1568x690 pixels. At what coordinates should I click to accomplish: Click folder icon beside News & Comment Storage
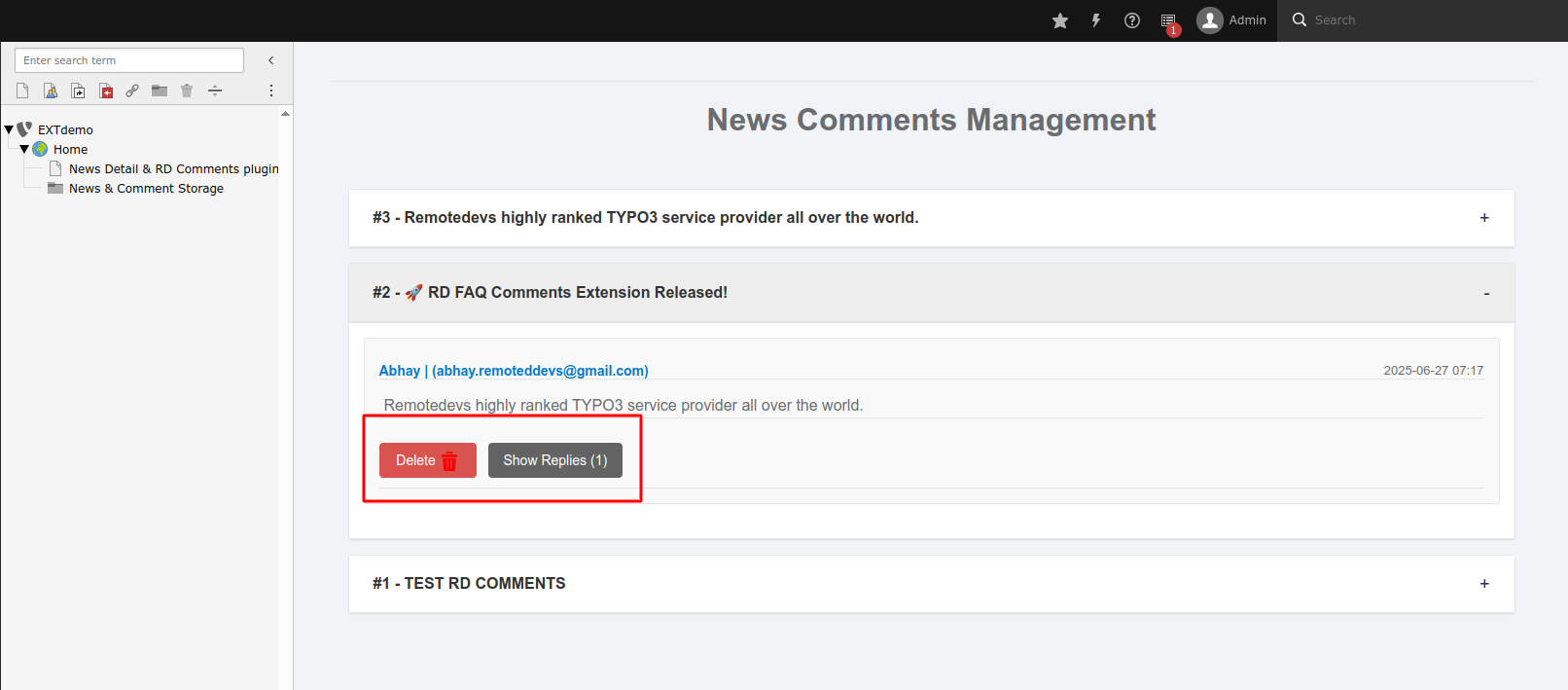point(55,188)
